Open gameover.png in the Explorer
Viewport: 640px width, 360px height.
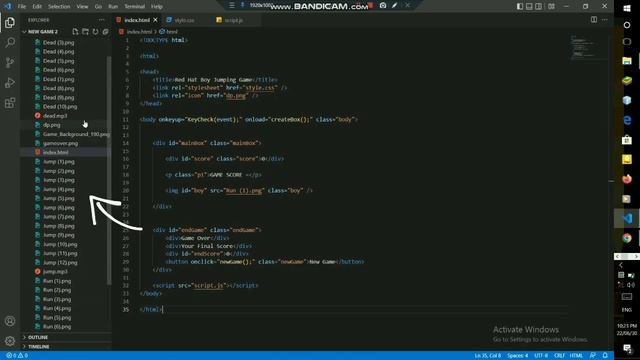click(x=60, y=143)
